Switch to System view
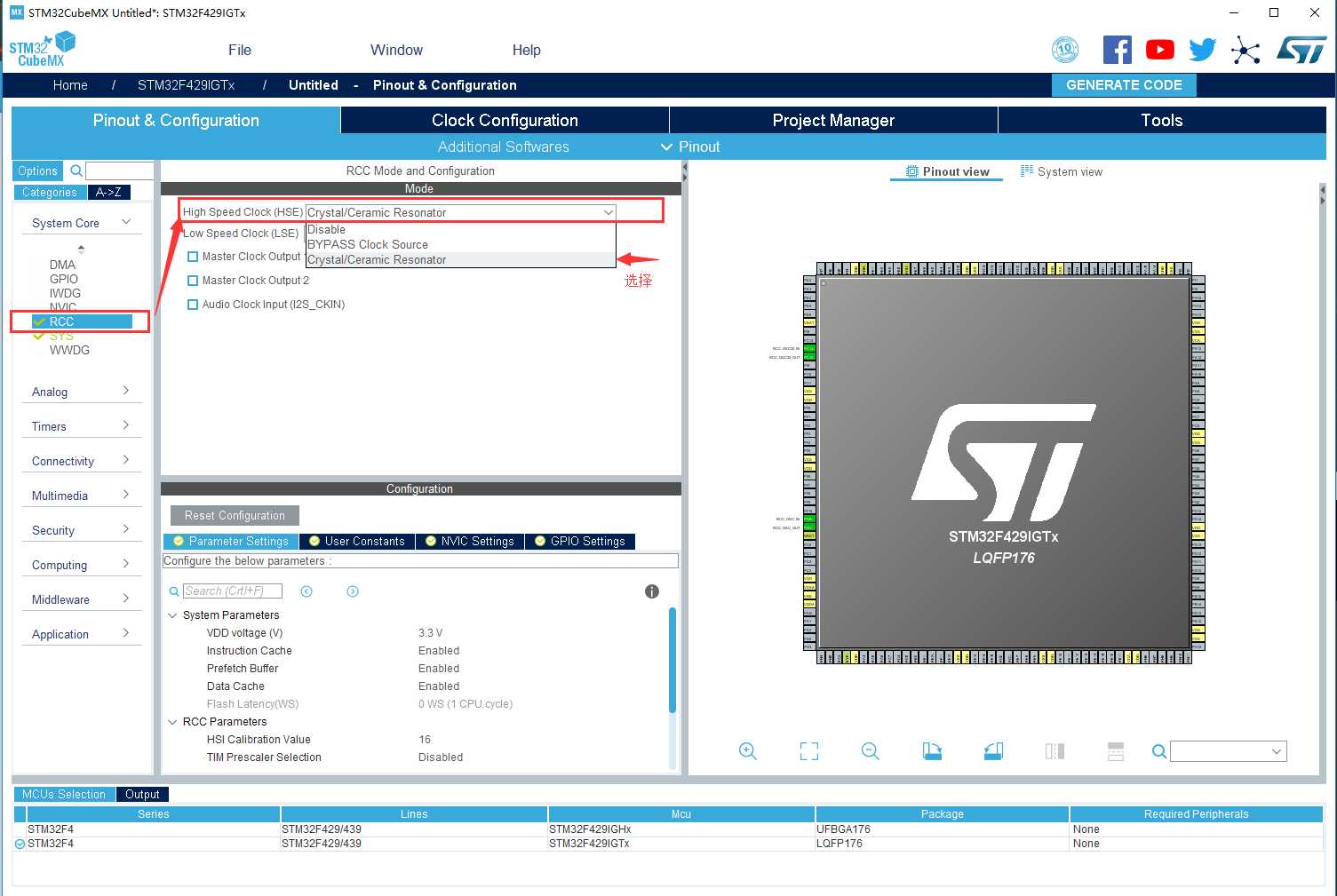The image size is (1337, 896). (x=1062, y=171)
